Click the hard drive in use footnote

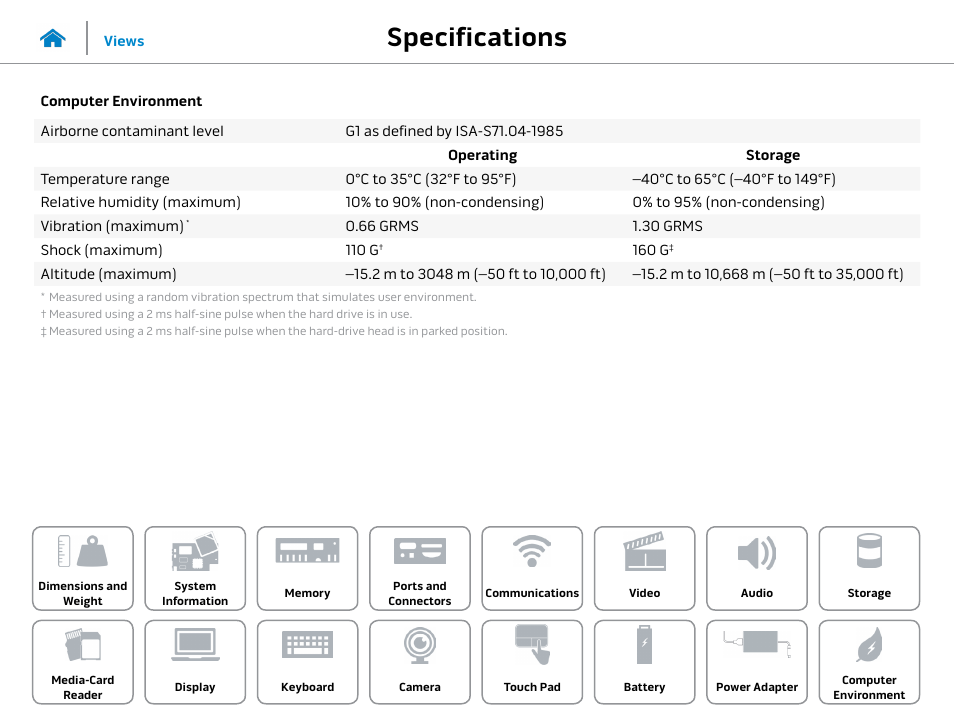(226, 314)
